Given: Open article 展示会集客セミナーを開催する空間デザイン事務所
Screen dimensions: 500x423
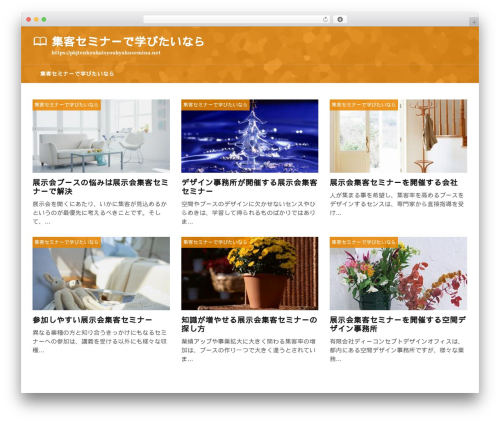Looking at the screenshot, I should (398, 324).
